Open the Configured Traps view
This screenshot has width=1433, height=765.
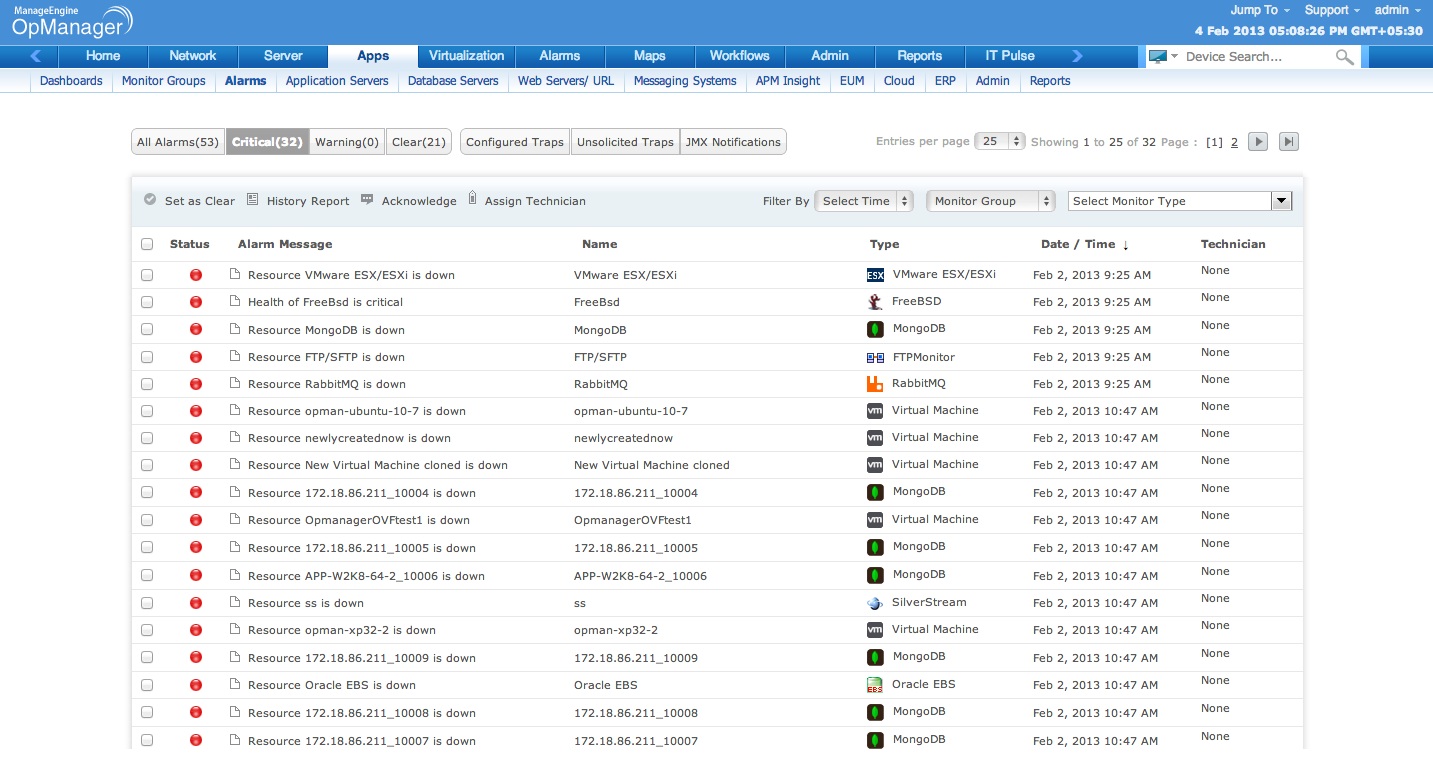[515, 142]
